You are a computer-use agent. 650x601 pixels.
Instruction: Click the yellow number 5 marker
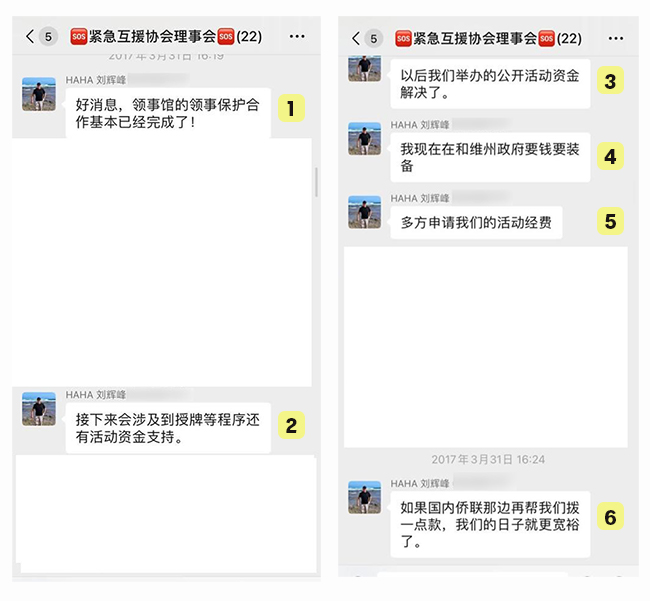tap(610, 221)
